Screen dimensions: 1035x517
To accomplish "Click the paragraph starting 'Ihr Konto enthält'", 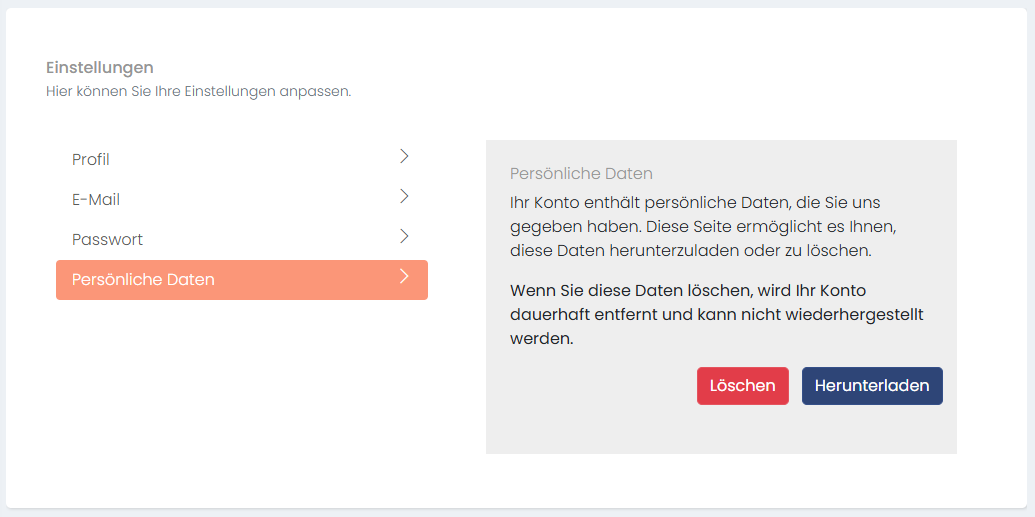I will (695, 226).
